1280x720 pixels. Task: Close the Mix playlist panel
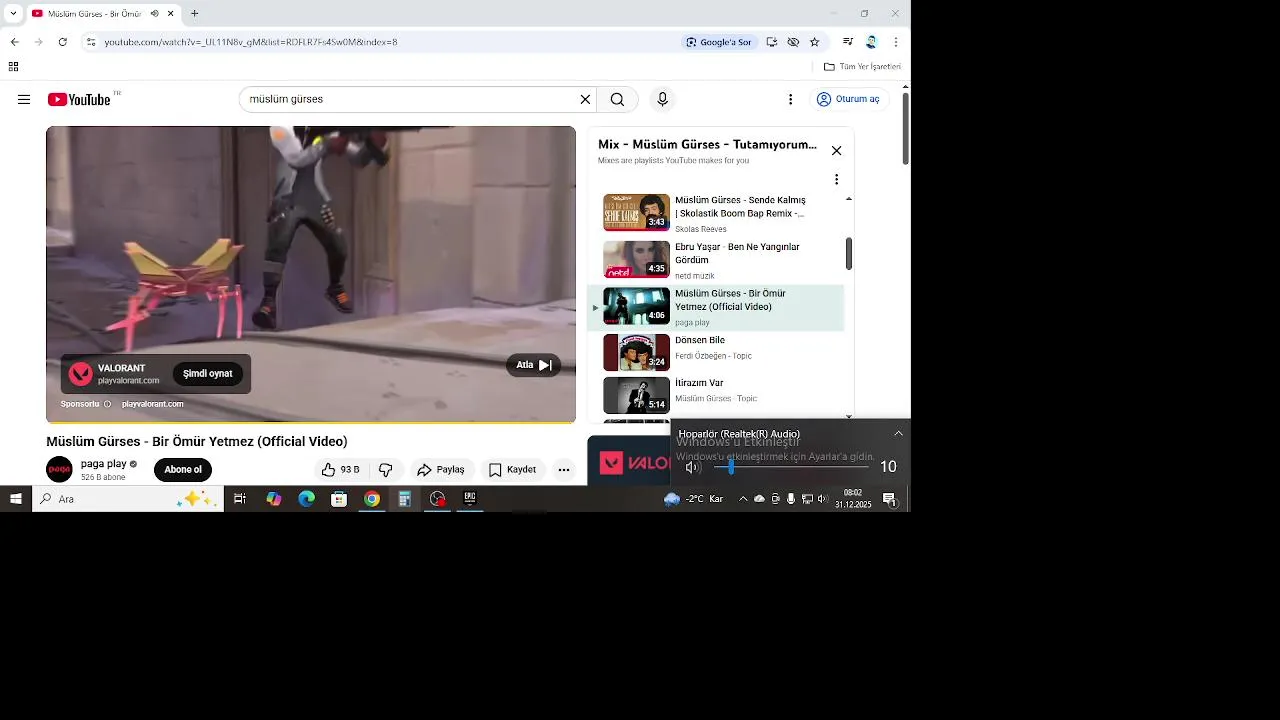point(836,151)
